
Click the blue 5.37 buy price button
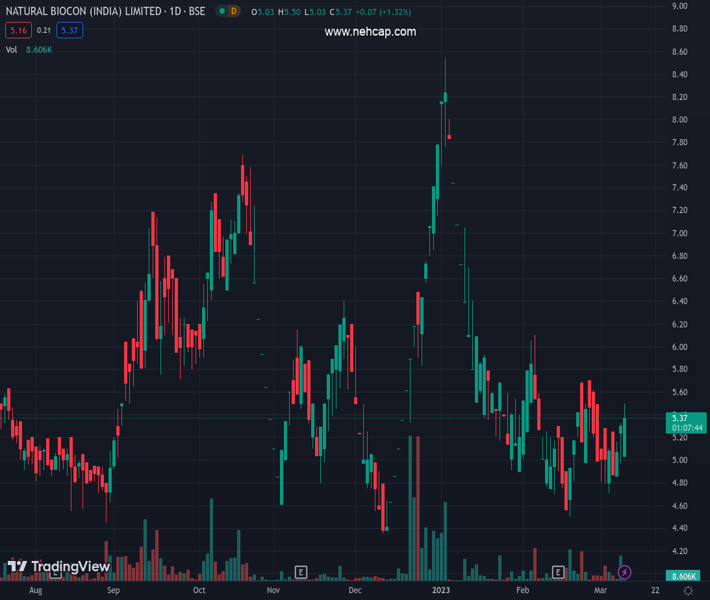coord(69,31)
